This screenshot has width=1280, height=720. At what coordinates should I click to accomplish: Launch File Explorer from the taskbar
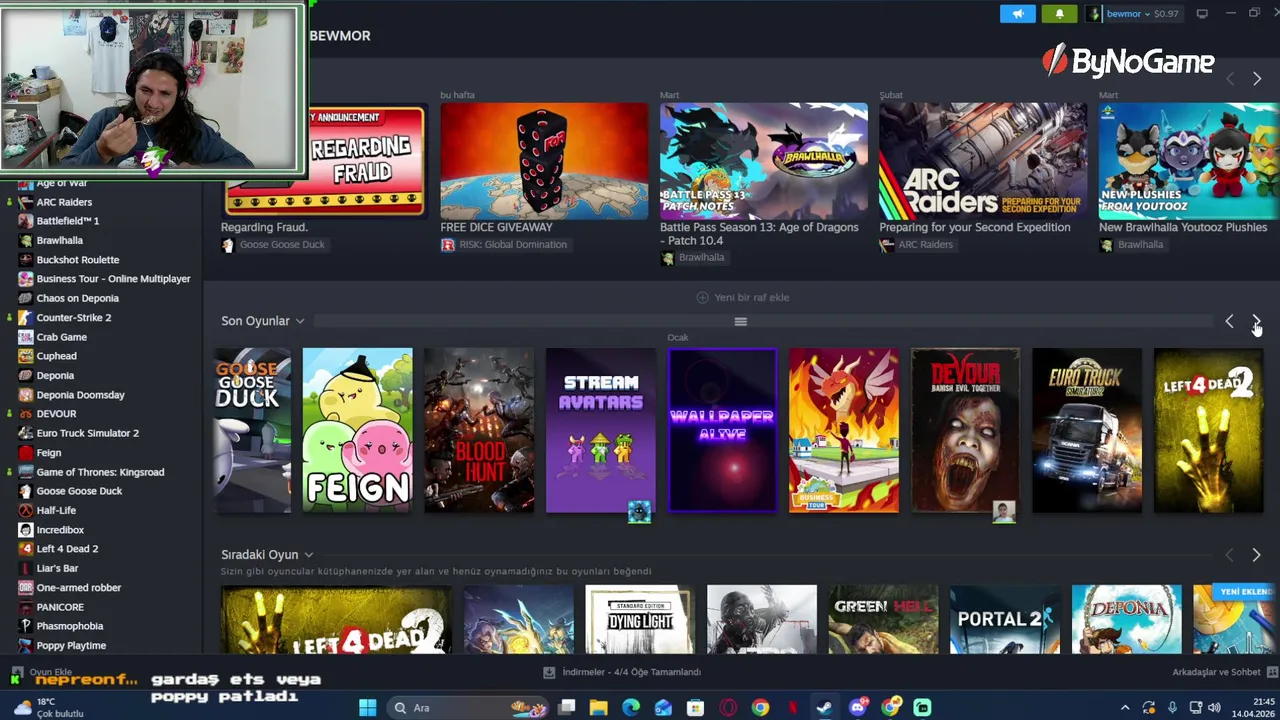click(x=598, y=708)
